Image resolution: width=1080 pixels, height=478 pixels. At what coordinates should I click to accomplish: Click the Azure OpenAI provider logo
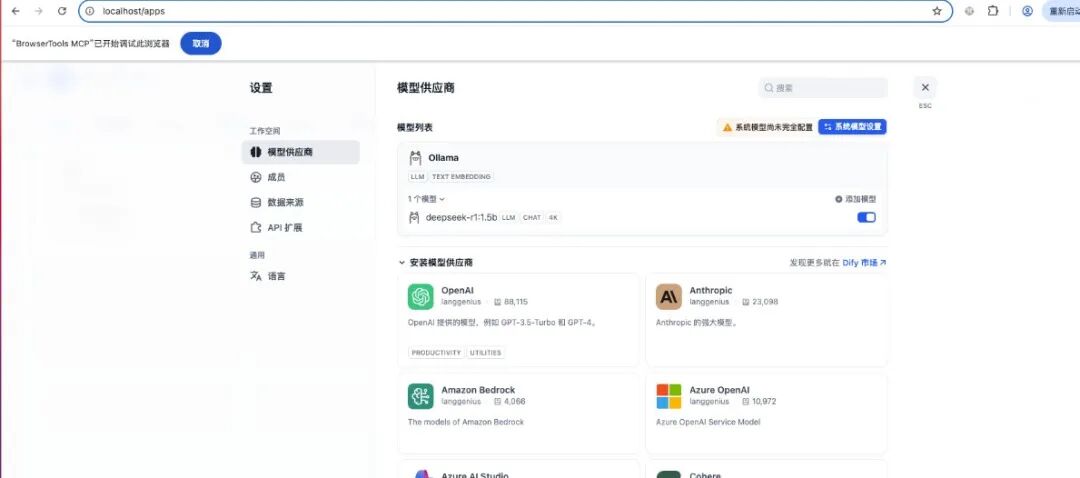point(669,397)
